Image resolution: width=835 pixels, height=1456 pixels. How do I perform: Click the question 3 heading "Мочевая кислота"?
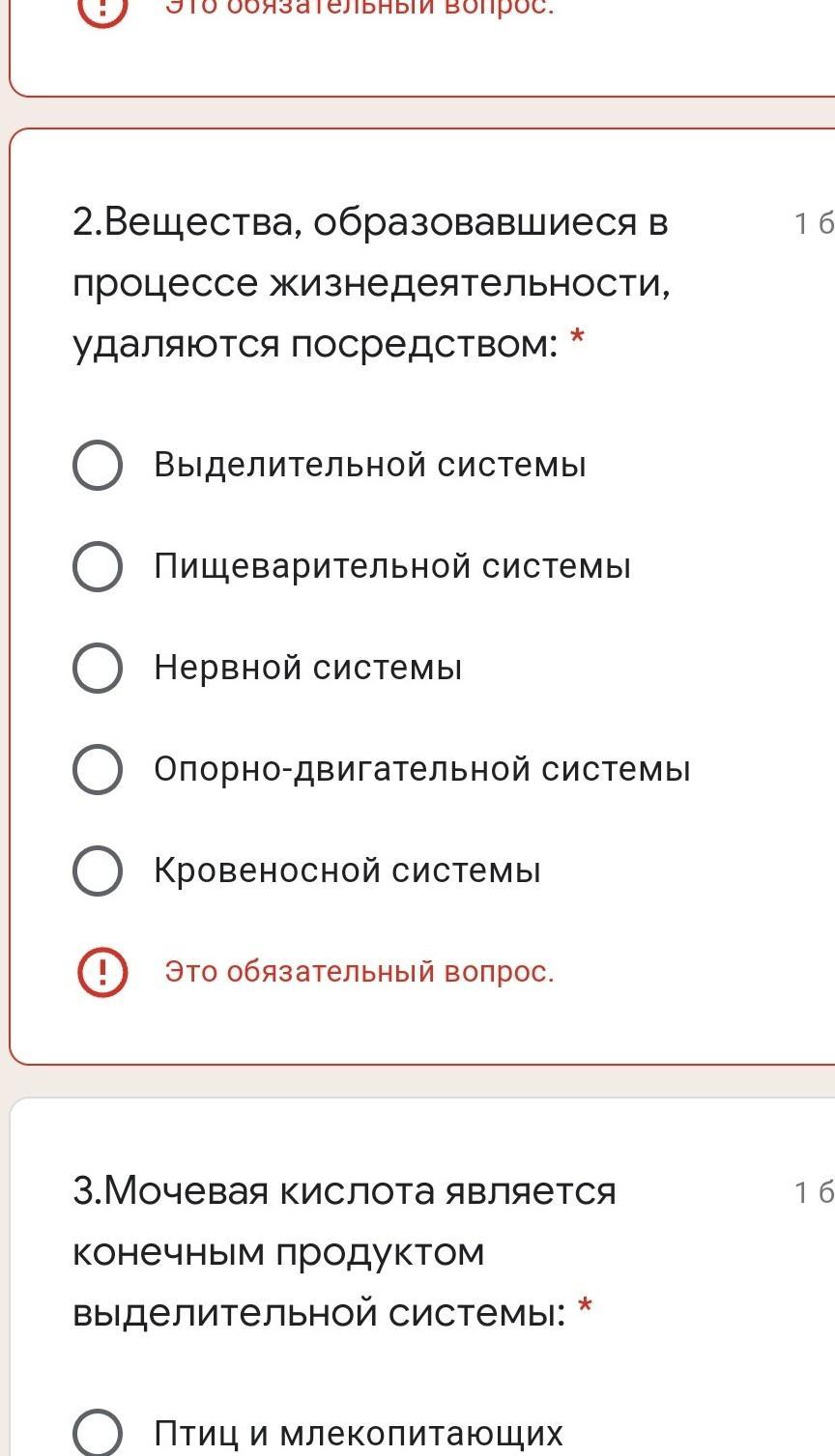click(344, 1251)
